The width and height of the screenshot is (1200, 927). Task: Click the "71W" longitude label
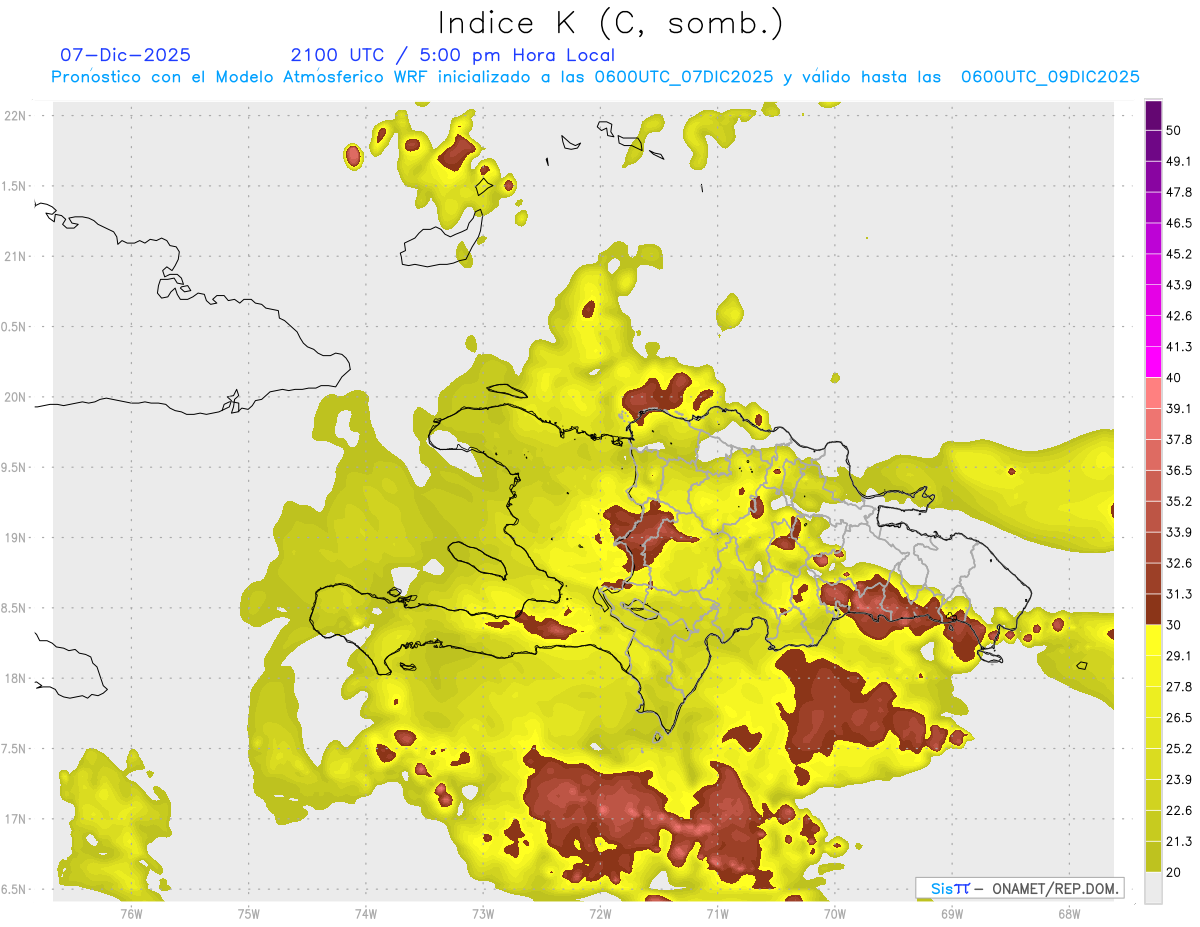717,913
